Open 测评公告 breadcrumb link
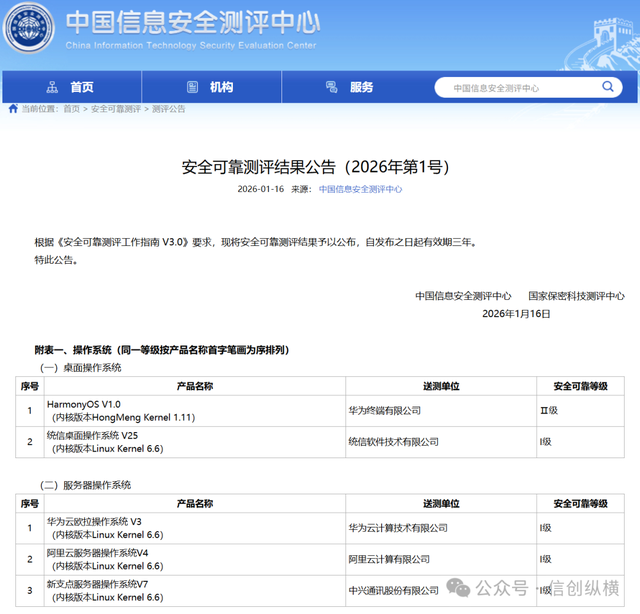The image size is (640, 614). (168, 108)
